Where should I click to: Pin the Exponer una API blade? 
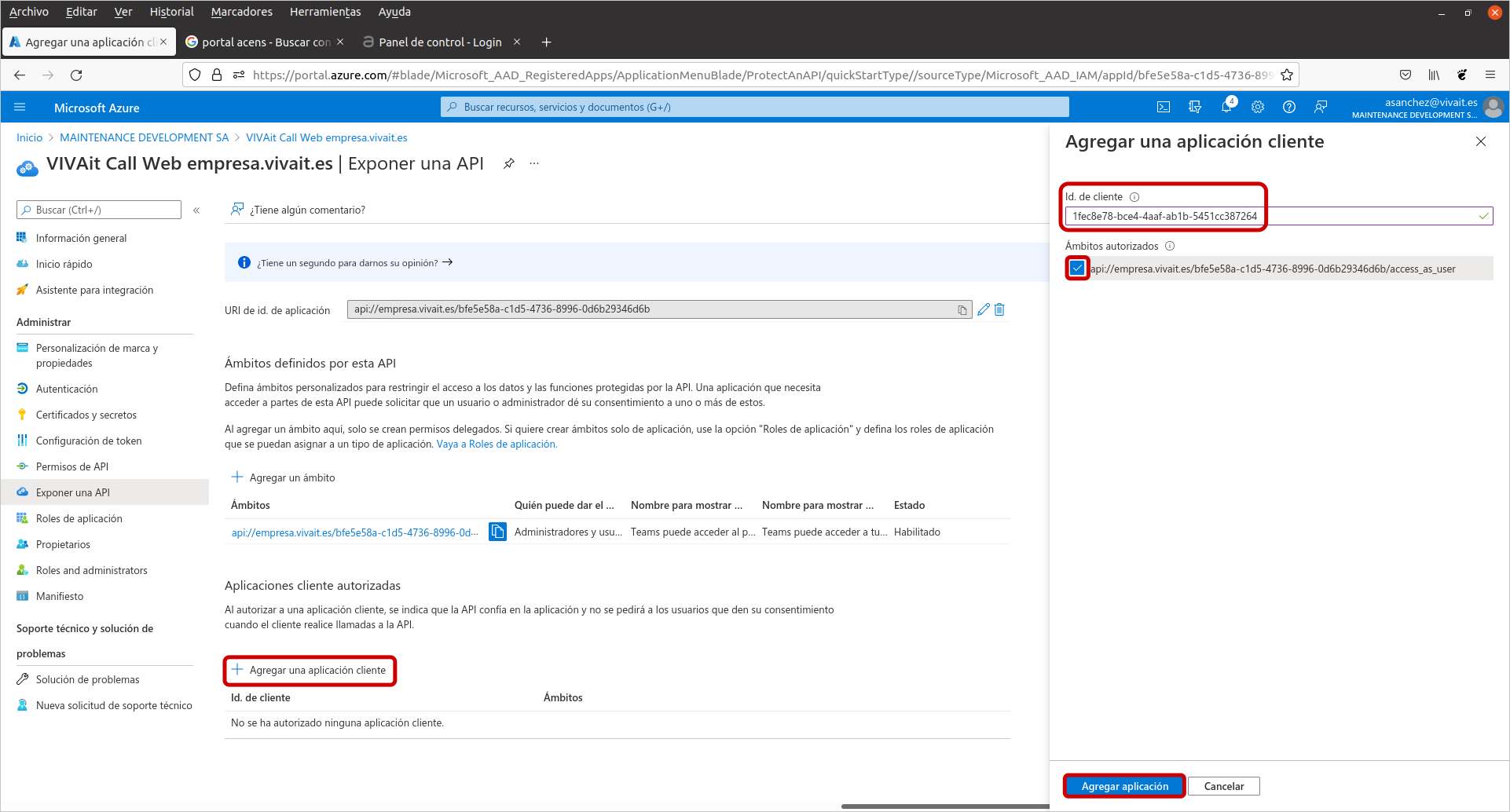[x=509, y=163]
